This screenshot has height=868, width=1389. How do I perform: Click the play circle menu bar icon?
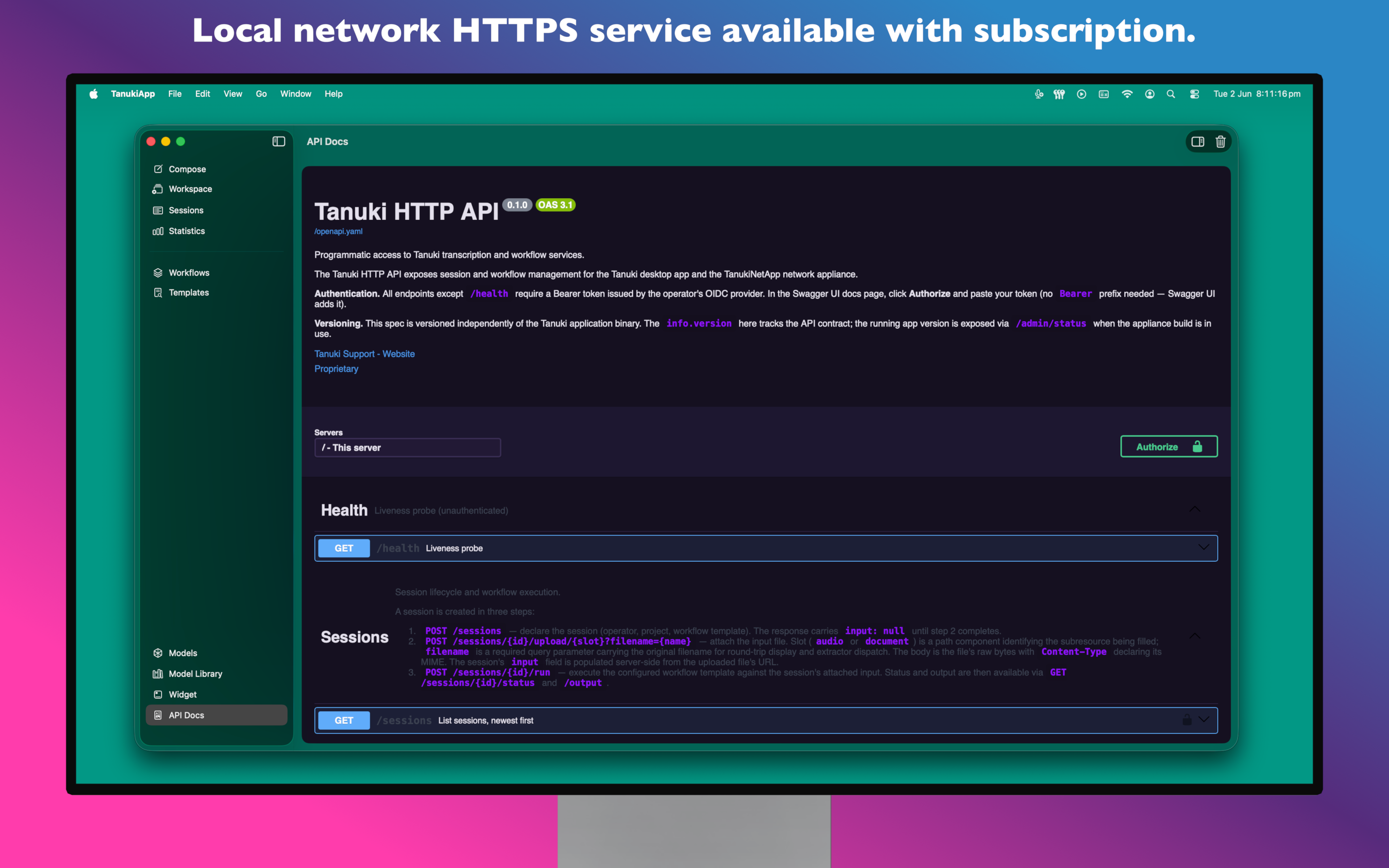click(1081, 94)
